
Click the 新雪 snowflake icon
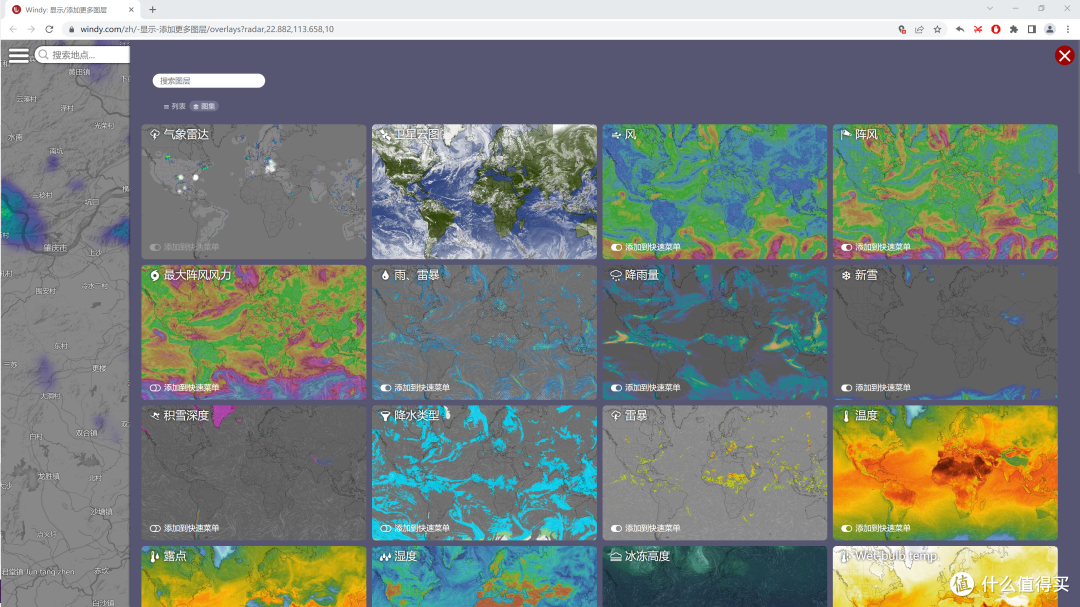[x=846, y=275]
